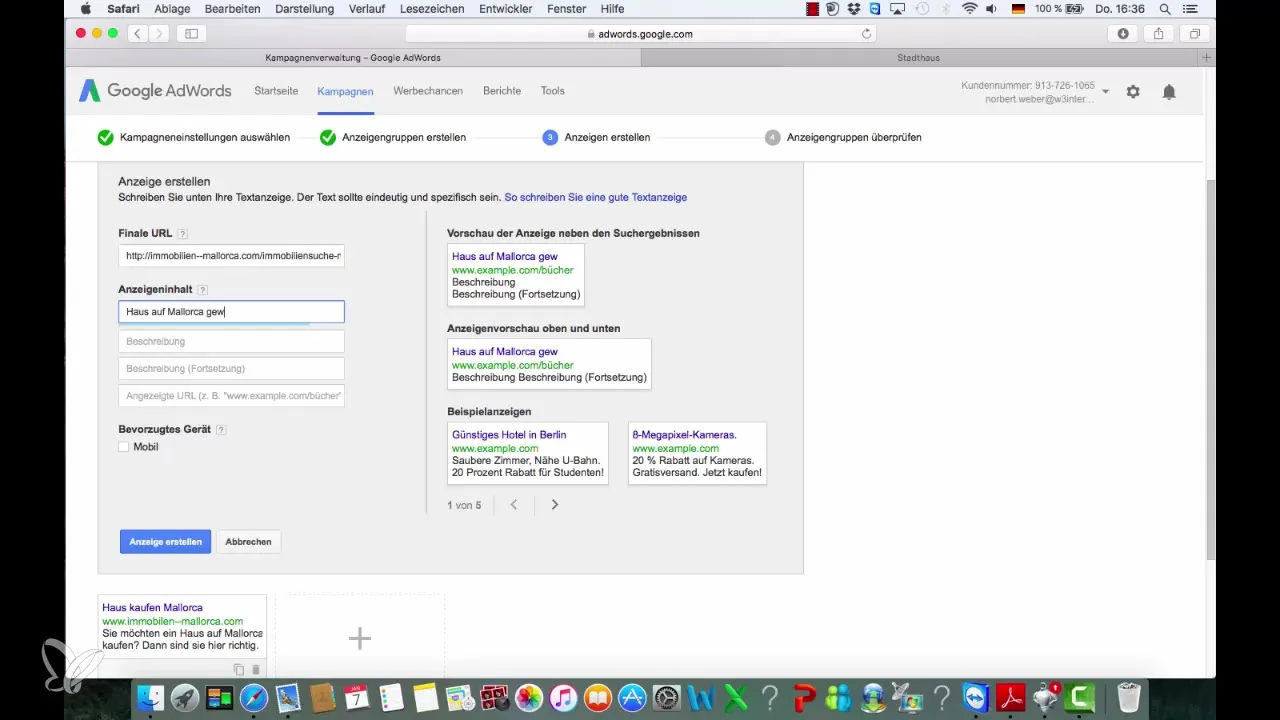Open Adobe Acrobat from the dock

tap(1012, 697)
